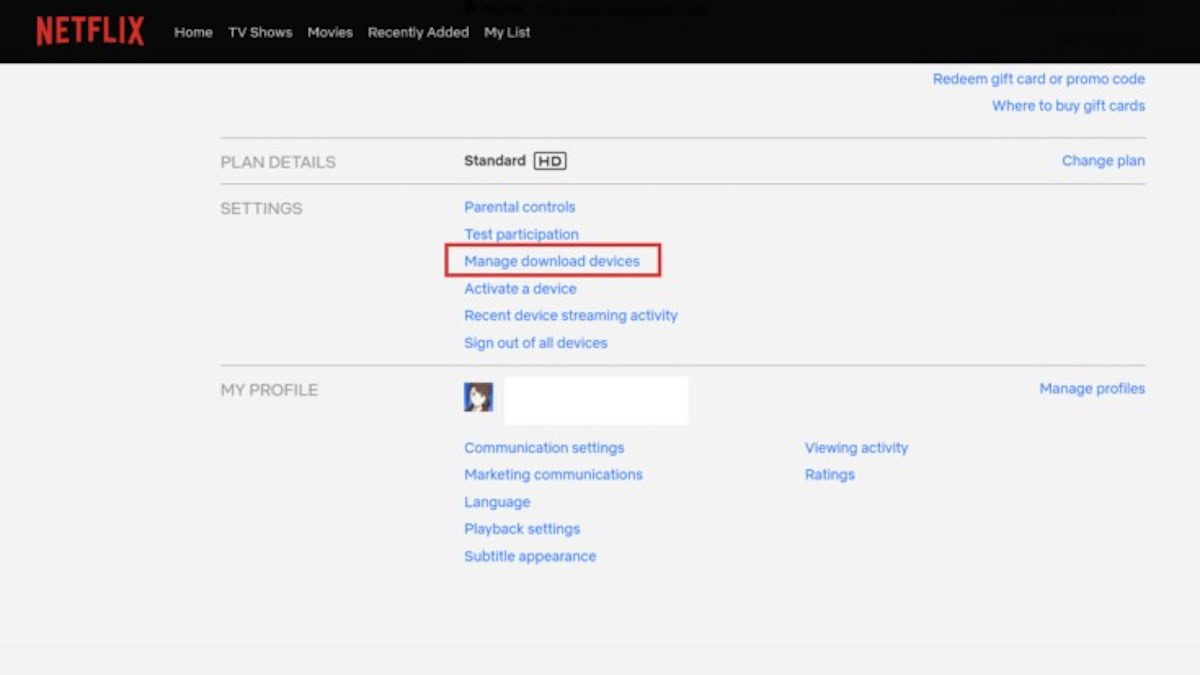Select Activate a device
The height and width of the screenshot is (675, 1200).
pyautogui.click(x=520, y=288)
